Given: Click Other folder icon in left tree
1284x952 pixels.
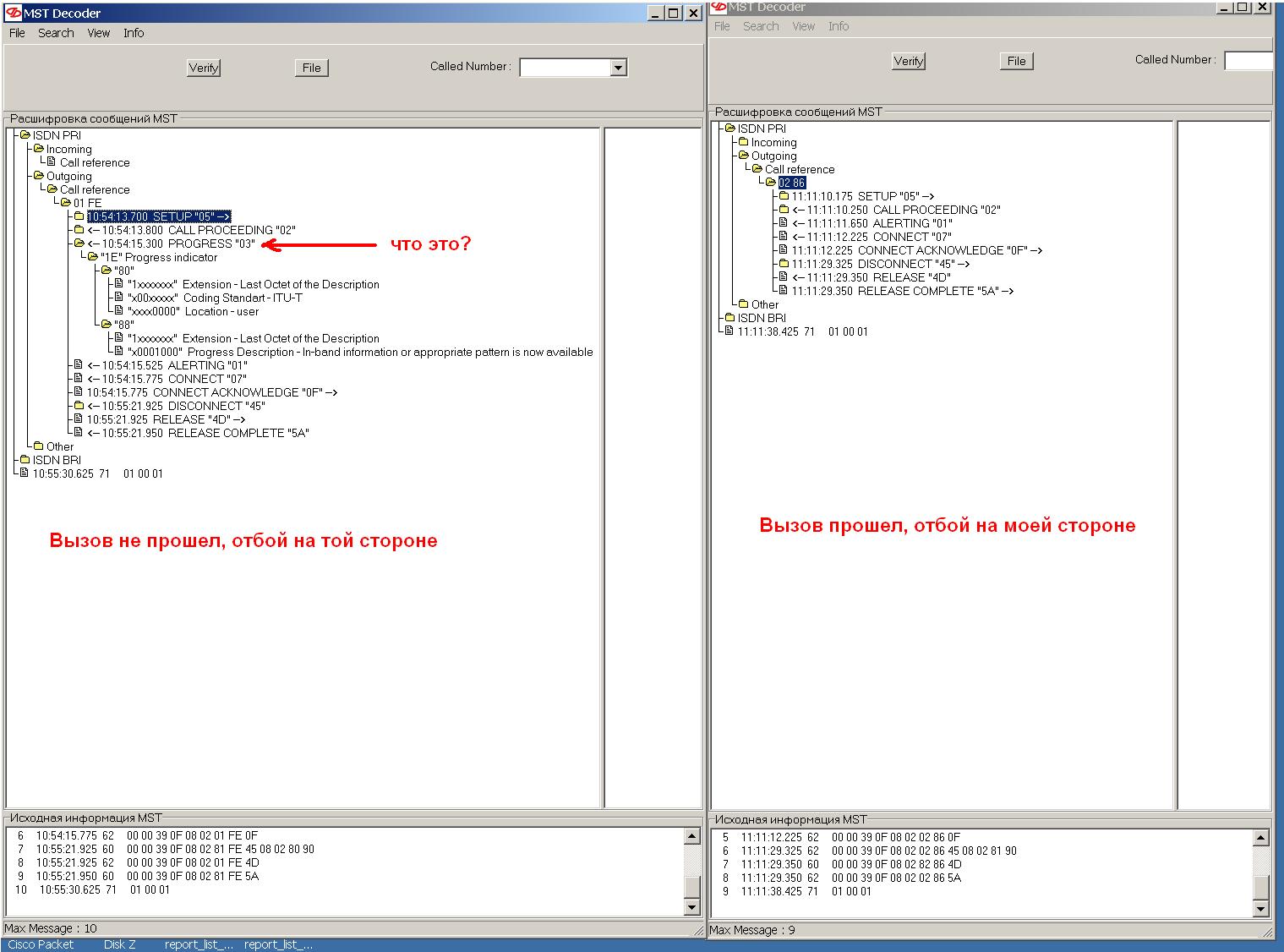Looking at the screenshot, I should pos(39,446).
